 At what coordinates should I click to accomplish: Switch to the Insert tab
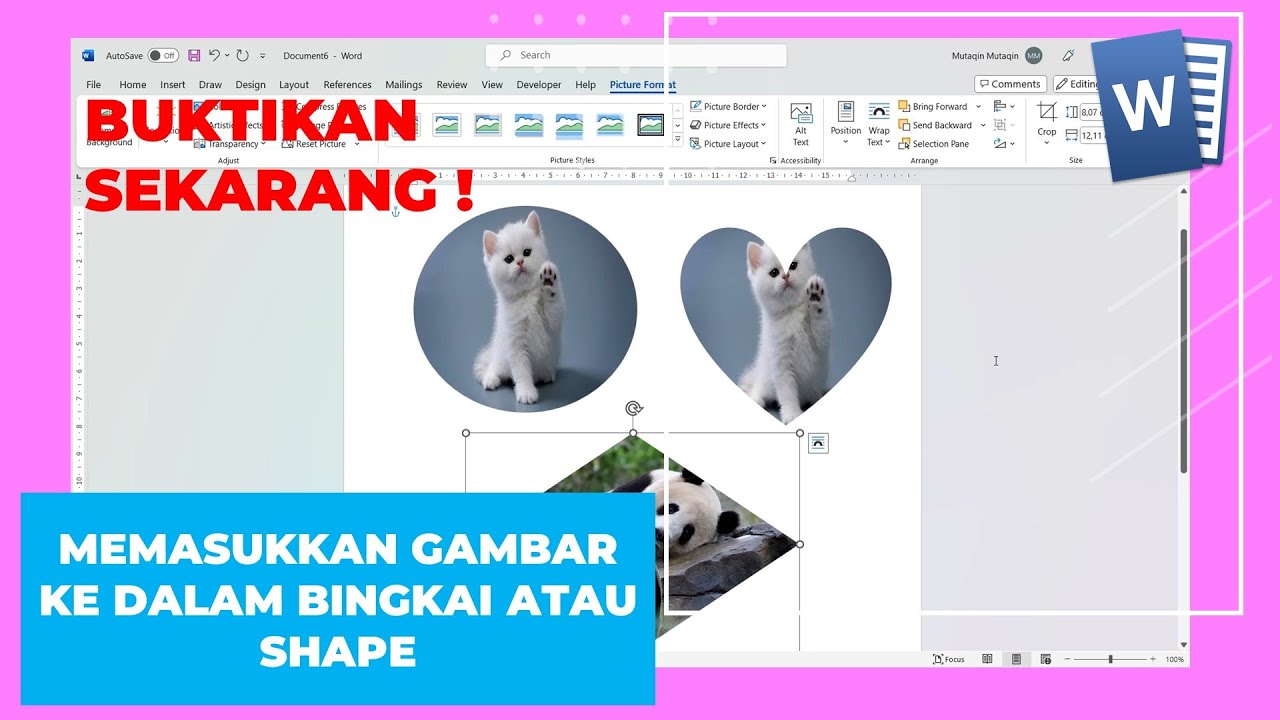click(173, 85)
